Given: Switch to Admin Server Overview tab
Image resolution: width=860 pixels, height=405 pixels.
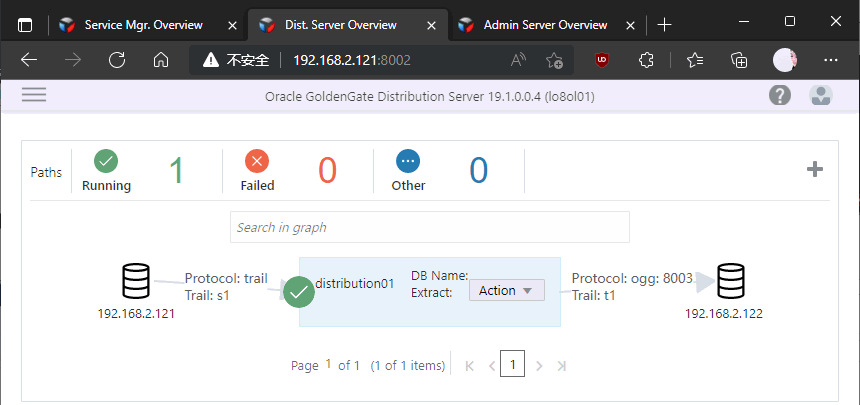Looking at the screenshot, I should [x=545, y=25].
